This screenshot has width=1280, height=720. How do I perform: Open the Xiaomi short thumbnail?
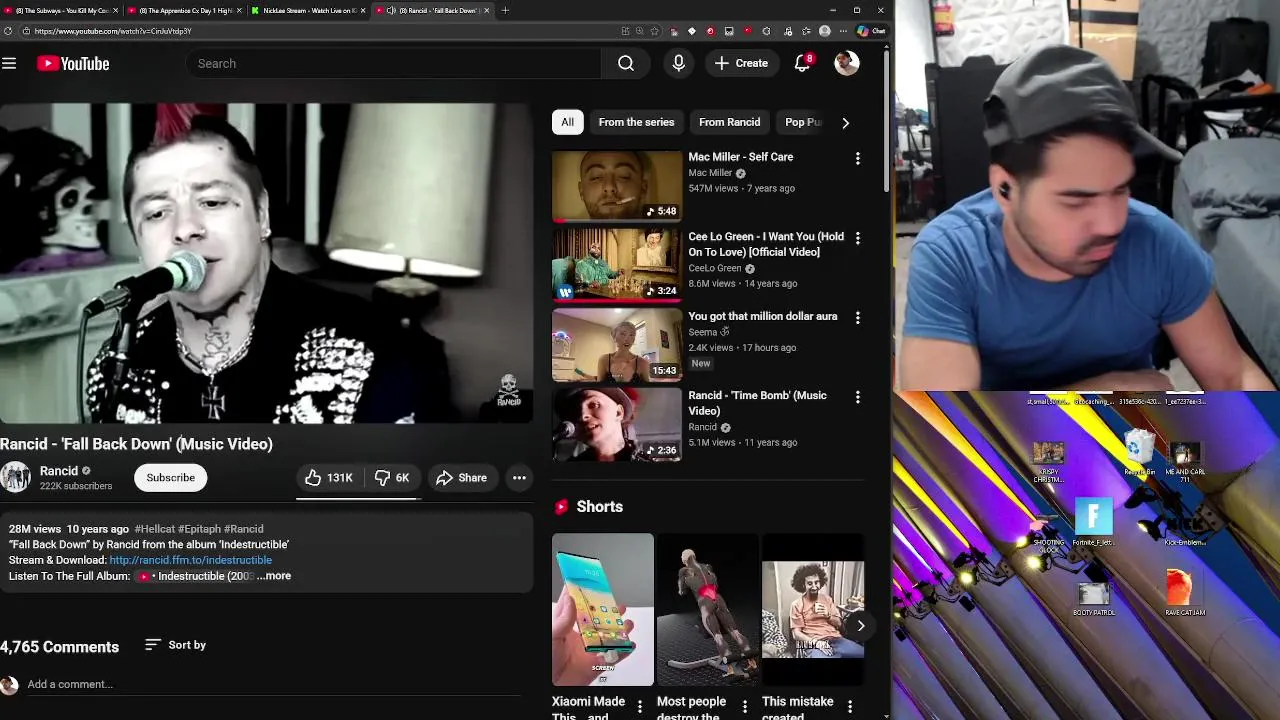pos(603,610)
